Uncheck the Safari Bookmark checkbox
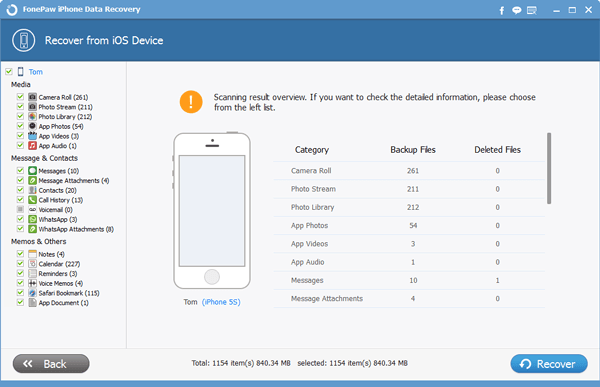 (20, 293)
